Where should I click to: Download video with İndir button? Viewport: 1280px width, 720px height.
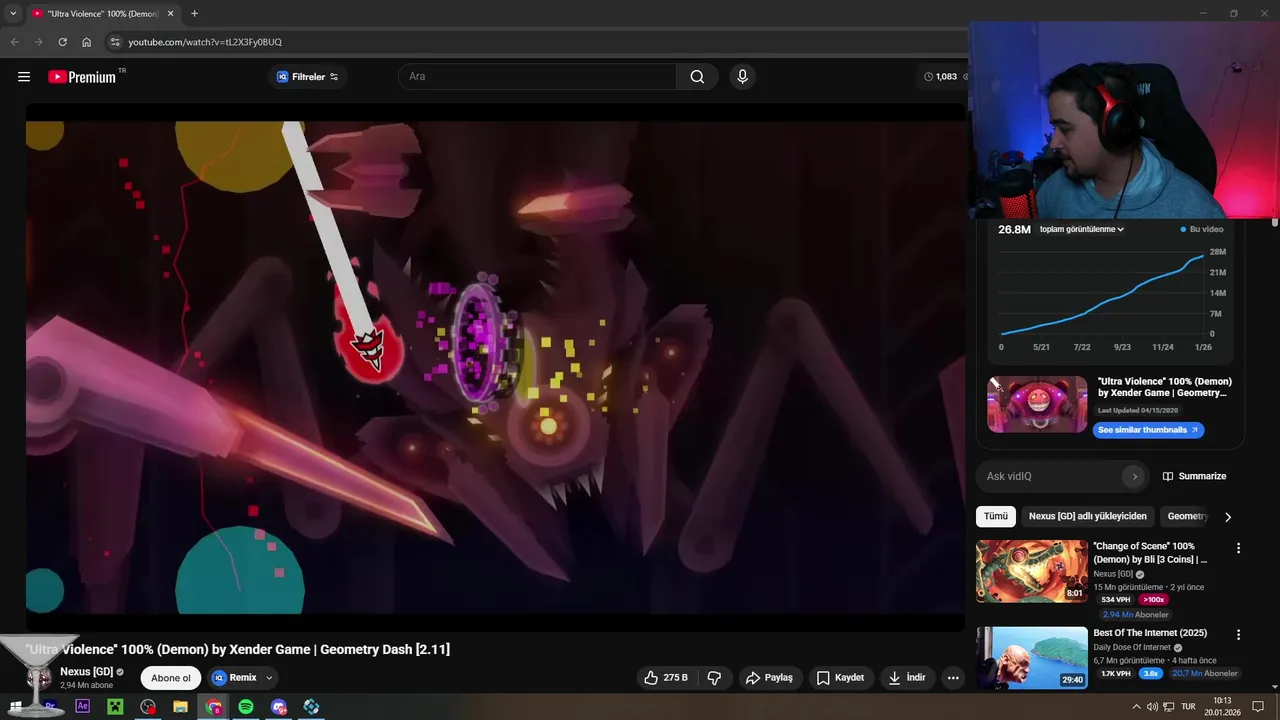(907, 678)
